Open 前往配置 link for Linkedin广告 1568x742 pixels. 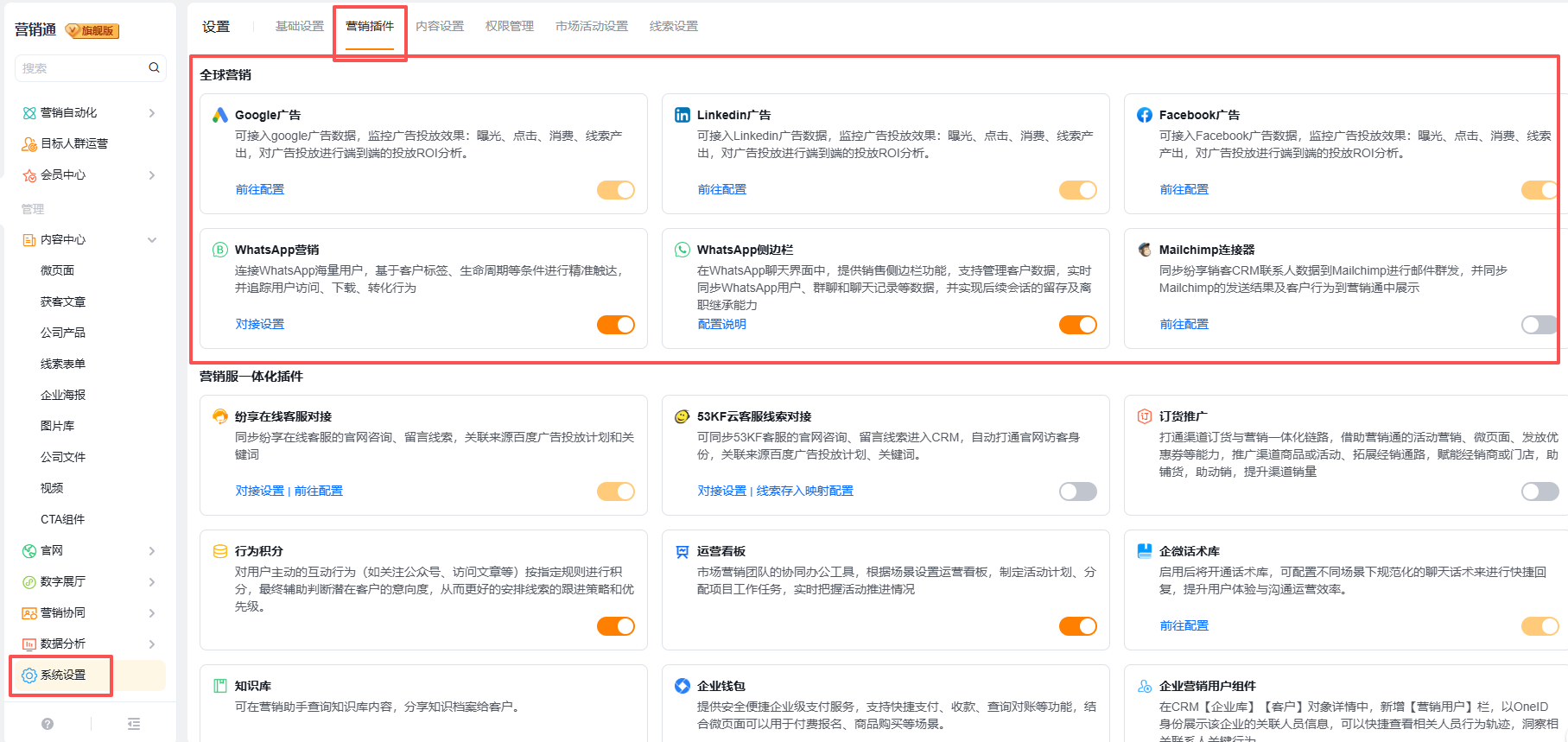(722, 190)
